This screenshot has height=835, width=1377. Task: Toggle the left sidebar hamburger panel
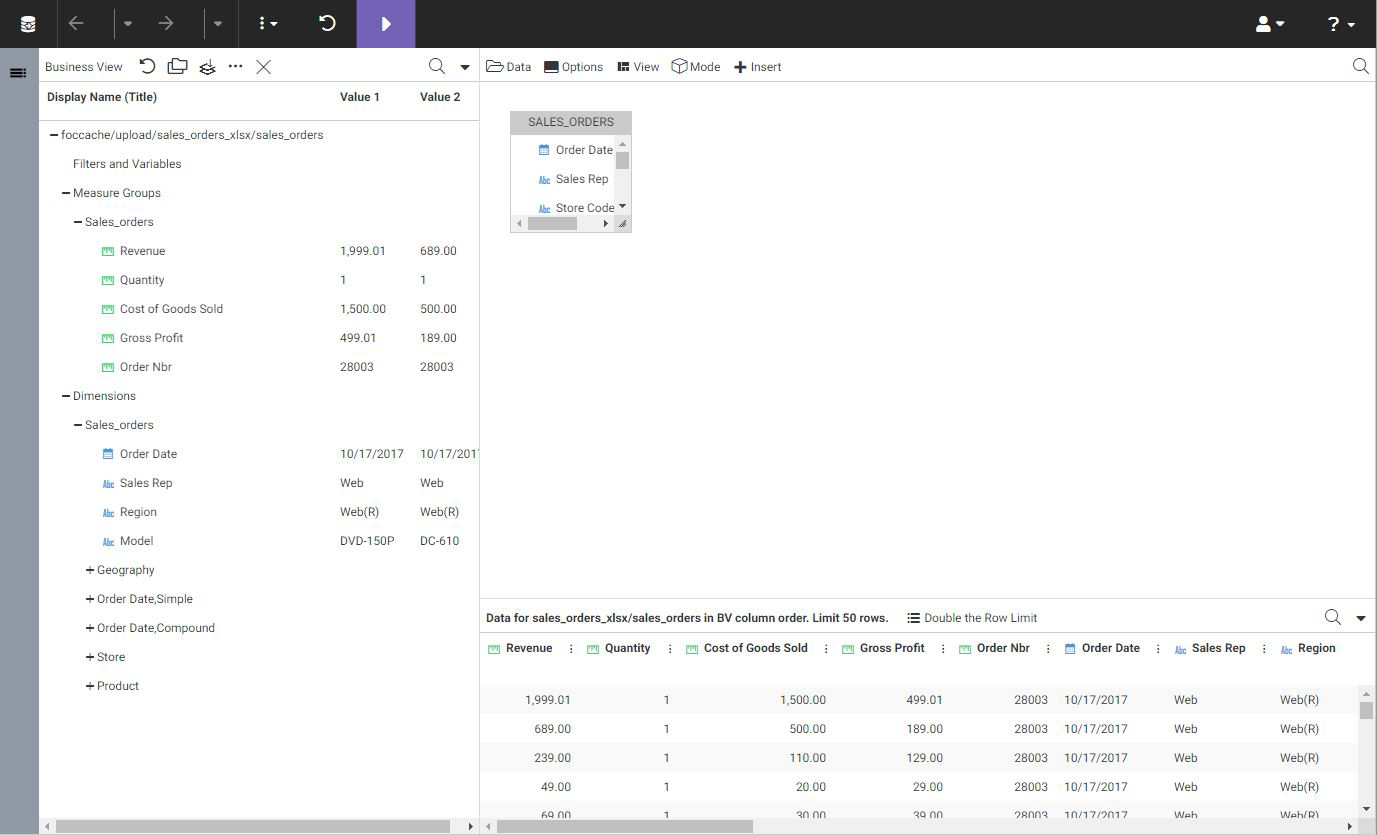point(18,73)
